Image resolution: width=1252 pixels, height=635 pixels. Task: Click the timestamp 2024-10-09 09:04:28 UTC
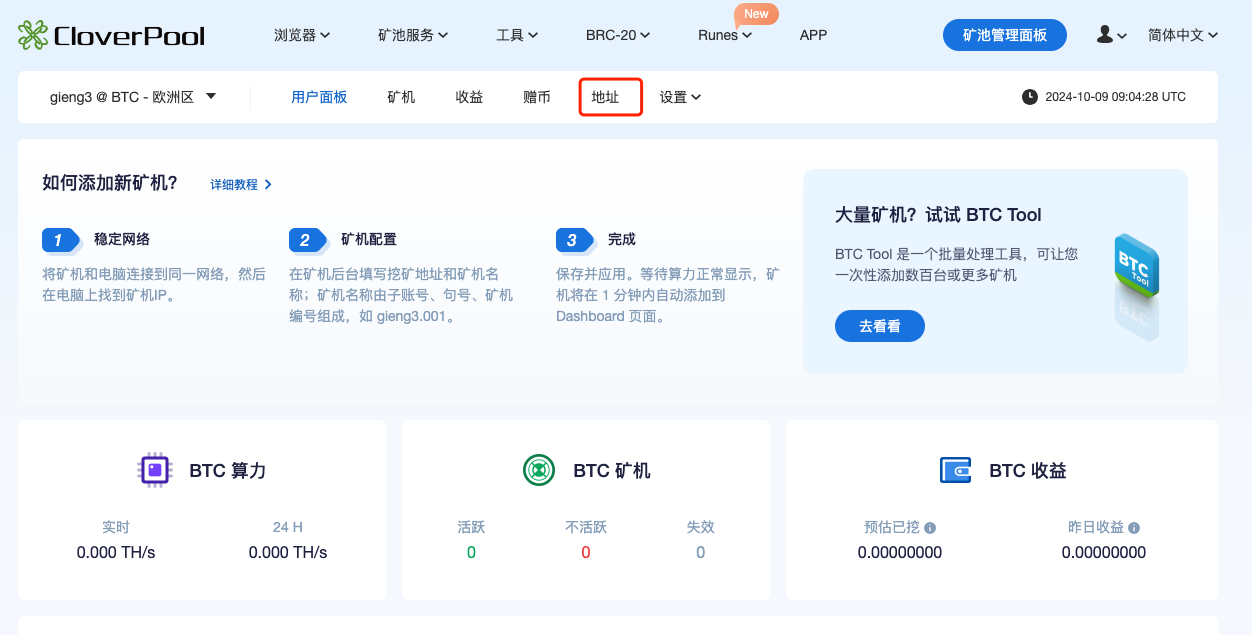pos(1115,97)
